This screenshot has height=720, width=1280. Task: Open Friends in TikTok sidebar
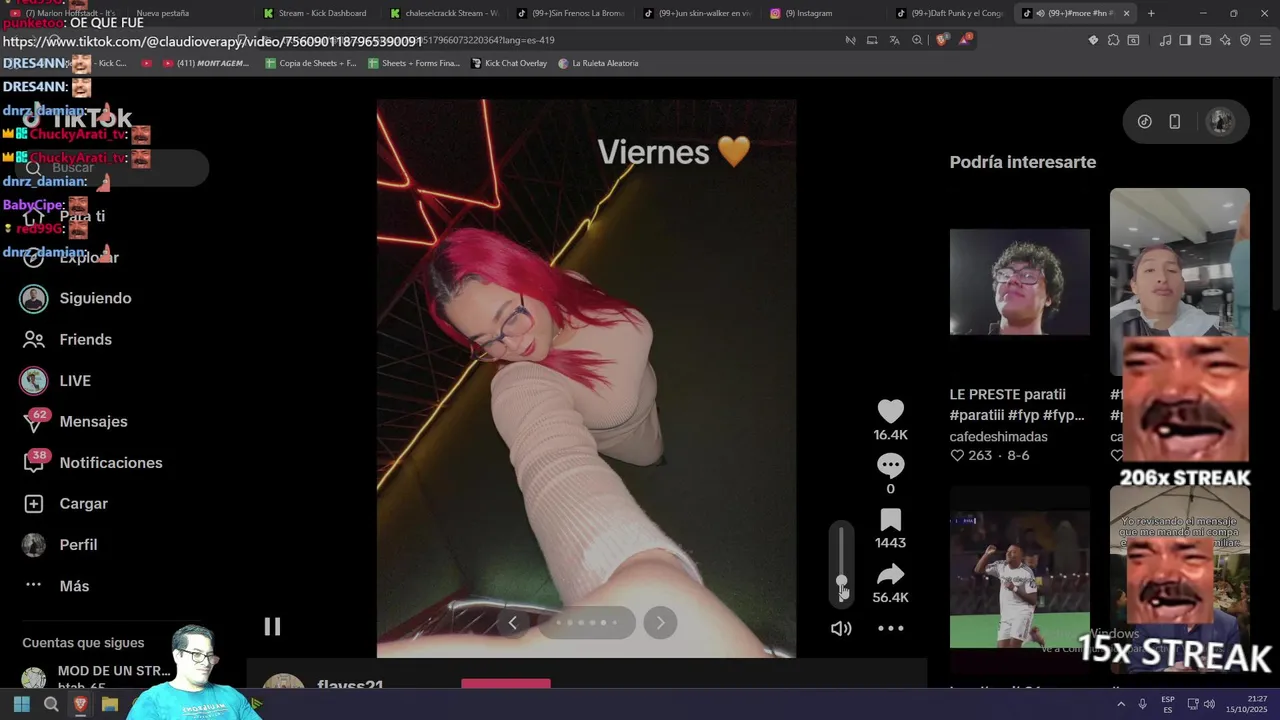pos(85,339)
